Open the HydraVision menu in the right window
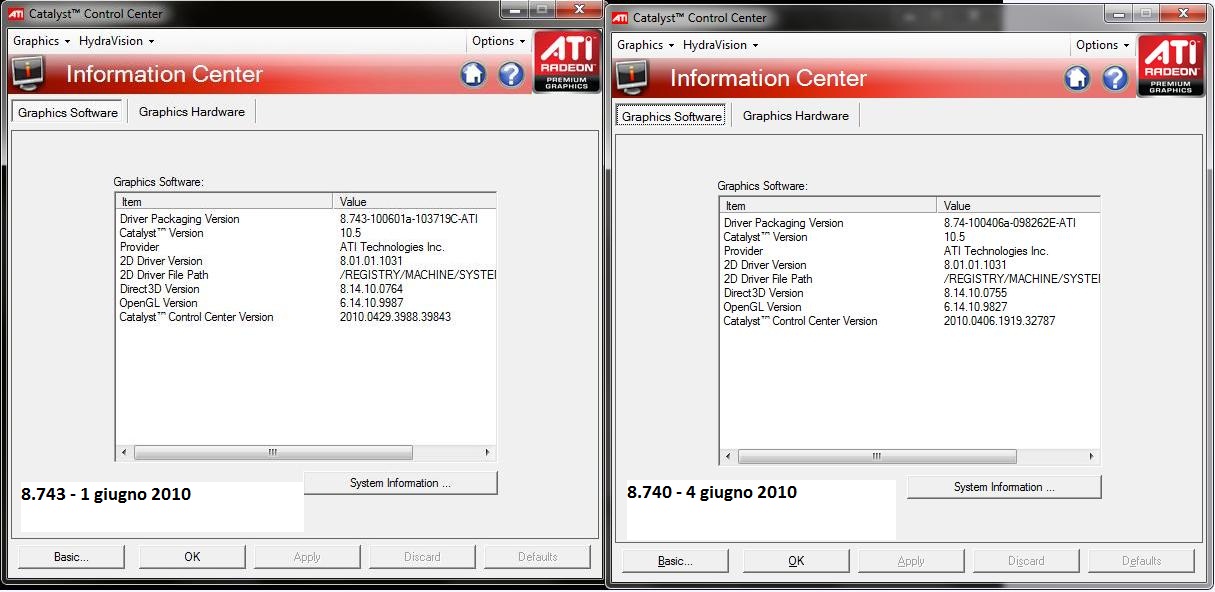This screenshot has width=1215, height=592. 721,45
